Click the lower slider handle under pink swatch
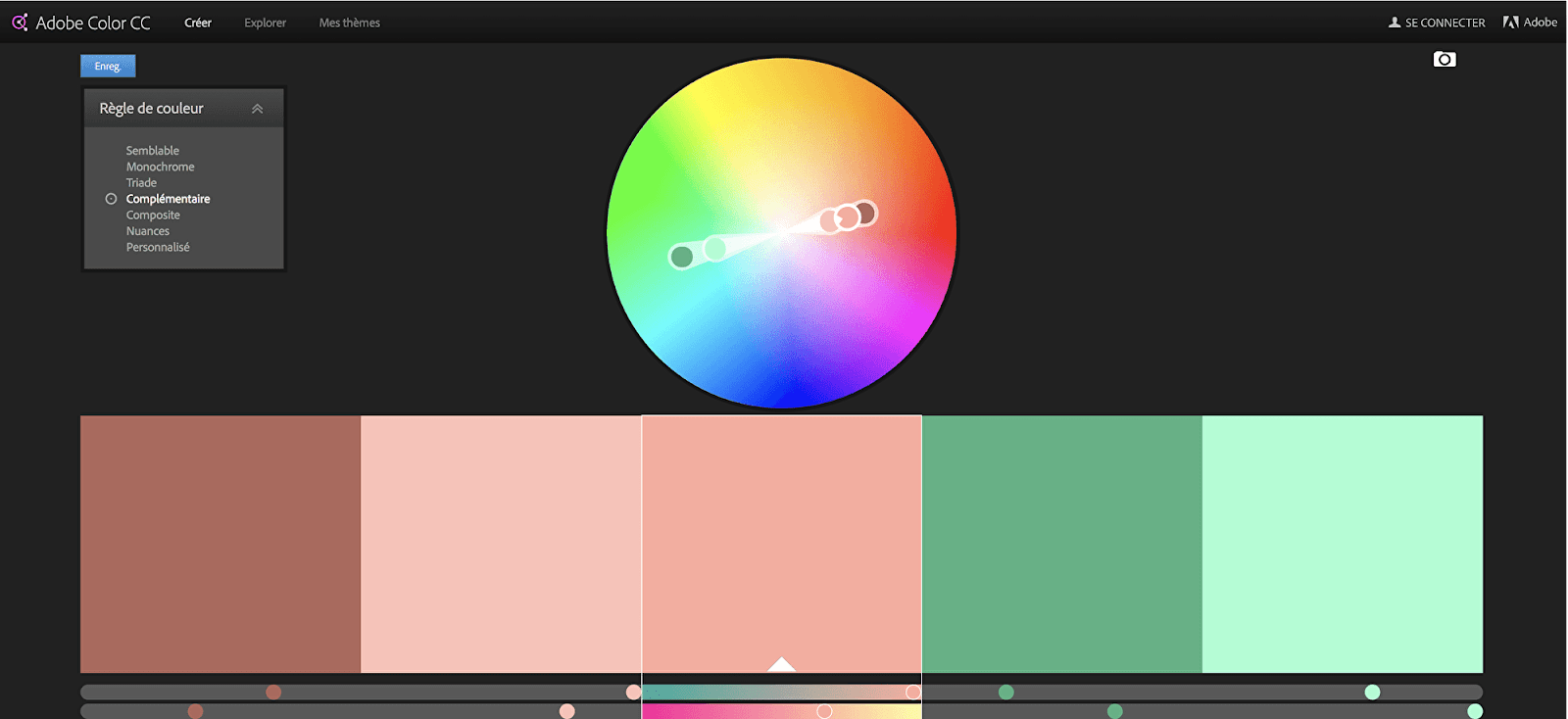1568x719 pixels. point(567,711)
